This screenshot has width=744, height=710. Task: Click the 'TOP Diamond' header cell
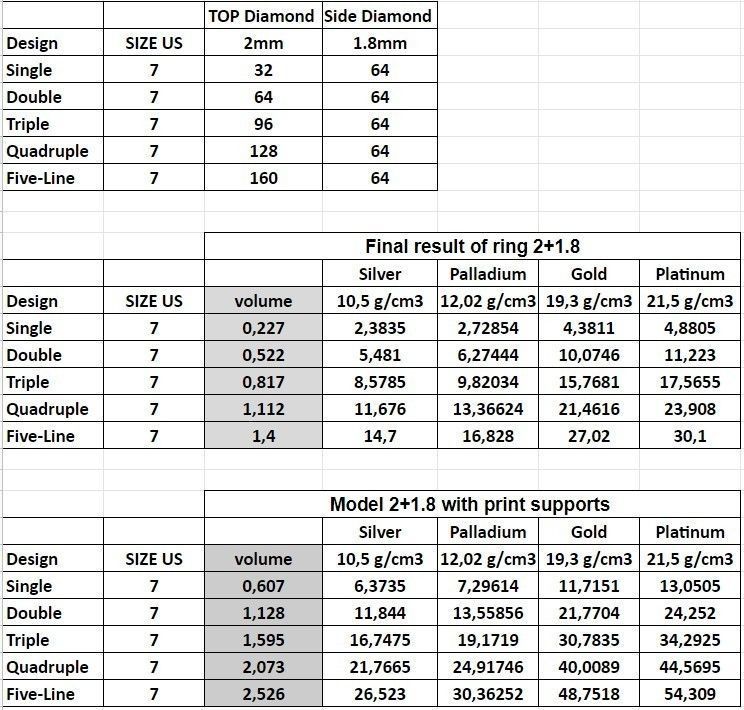point(263,16)
